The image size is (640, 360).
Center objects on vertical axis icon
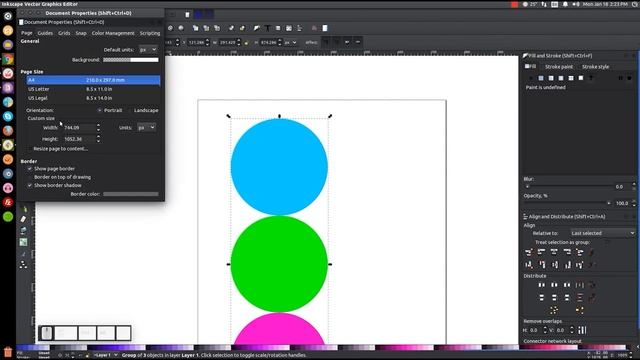tap(554, 252)
